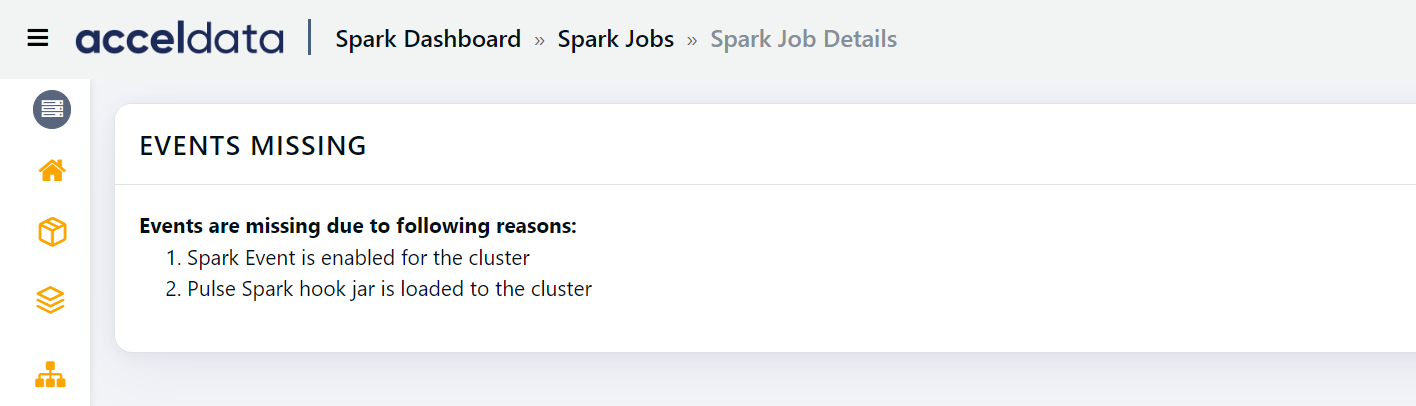Click the hierarchy sitemap sidebar icon

tap(51, 375)
